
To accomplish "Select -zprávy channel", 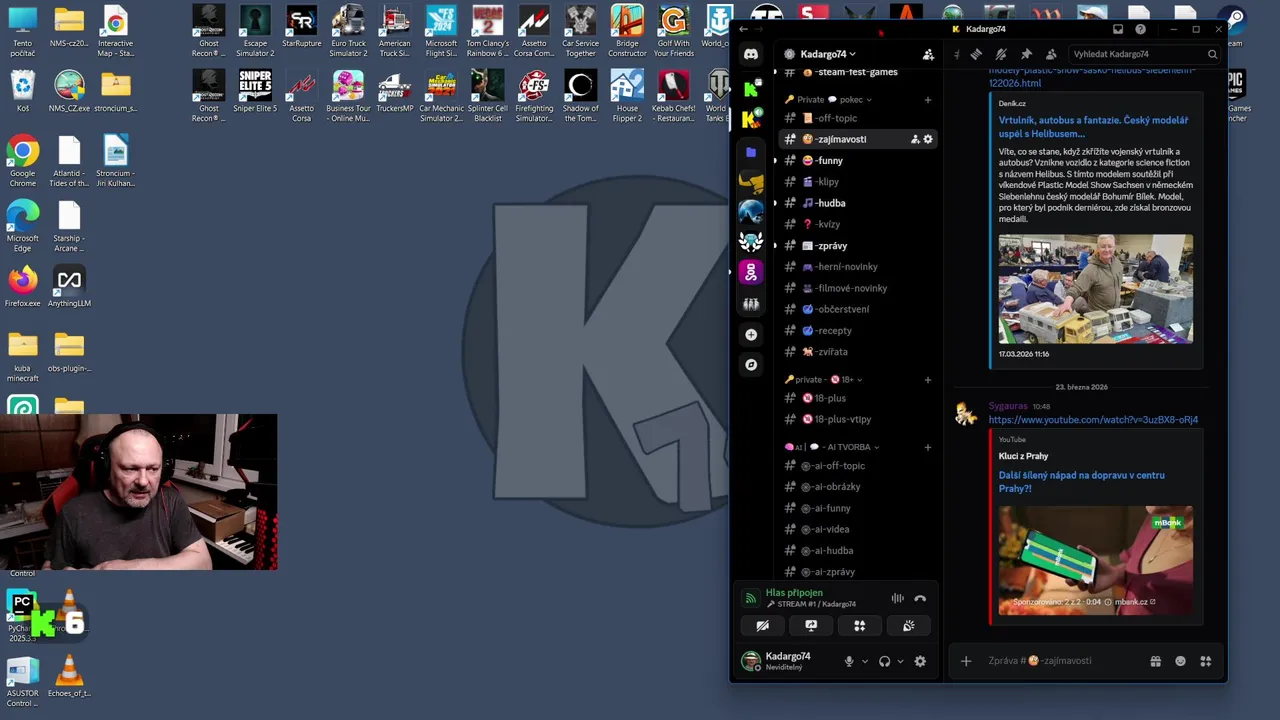I will pos(858,245).
